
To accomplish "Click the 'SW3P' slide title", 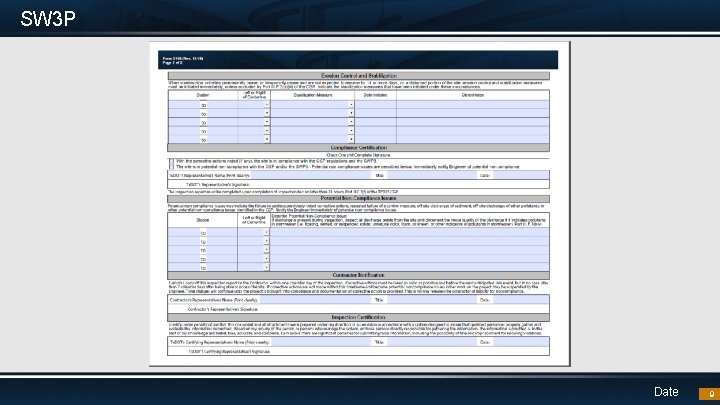I will 48,19.
